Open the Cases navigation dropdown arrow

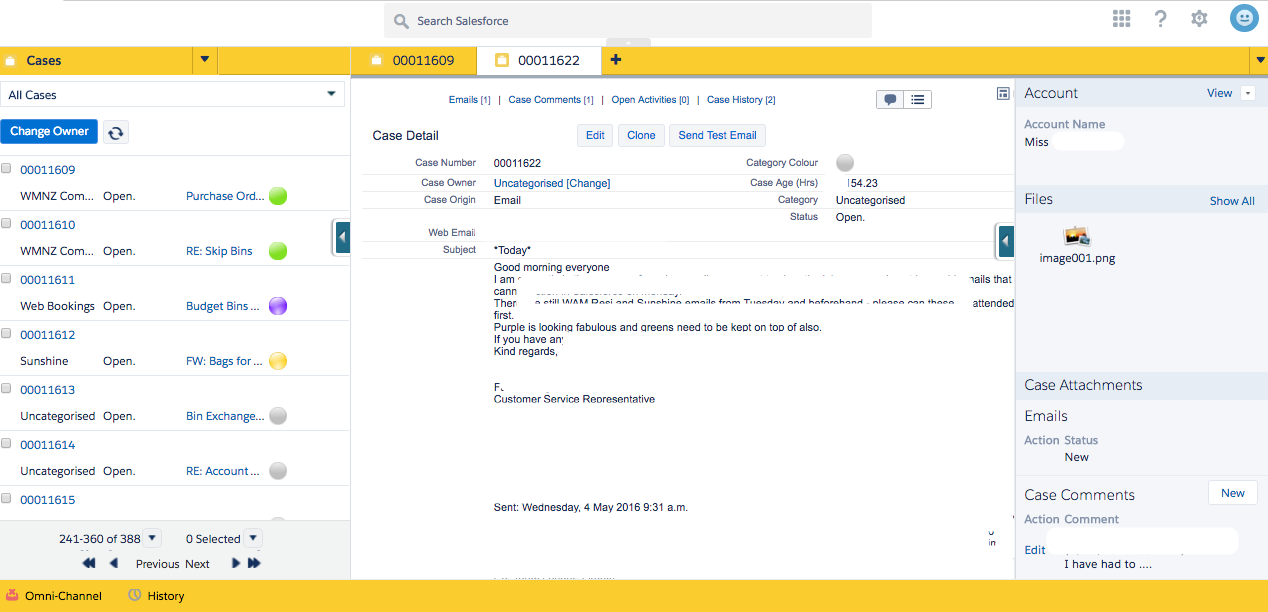pyautogui.click(x=204, y=60)
